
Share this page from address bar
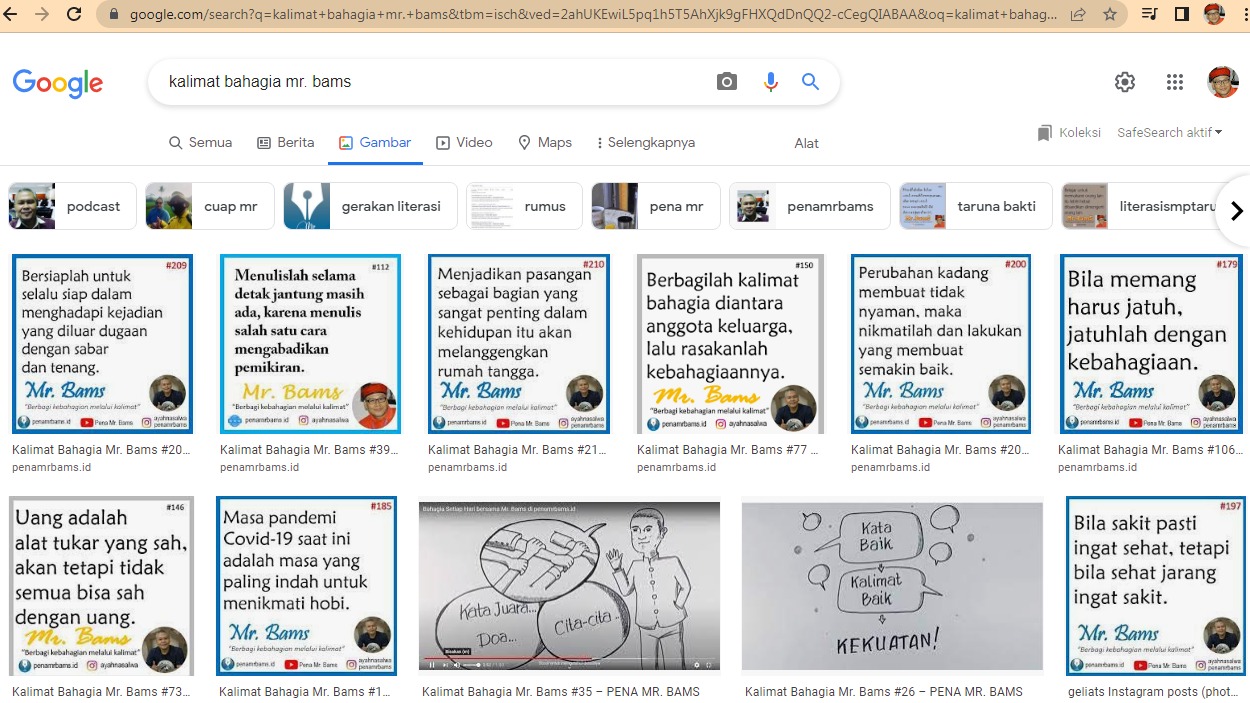click(1078, 15)
